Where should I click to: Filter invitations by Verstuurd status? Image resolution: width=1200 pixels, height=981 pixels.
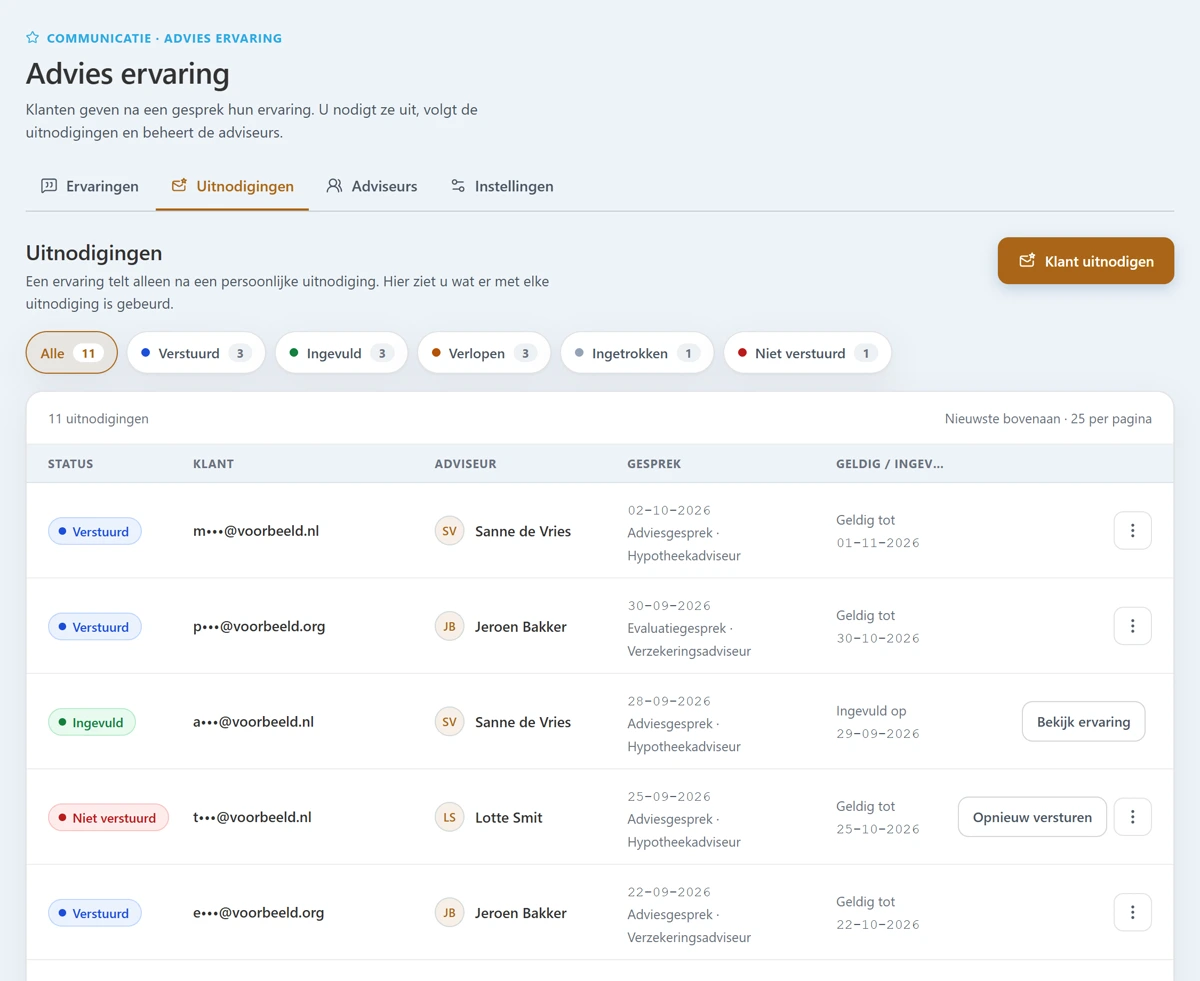tap(196, 353)
